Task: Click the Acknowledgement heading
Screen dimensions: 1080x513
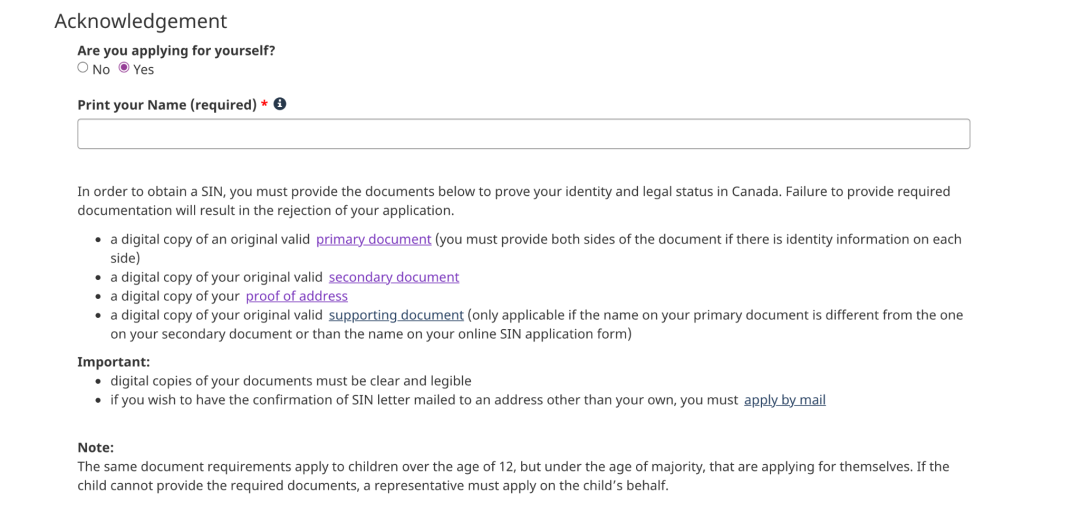Action: [140, 20]
